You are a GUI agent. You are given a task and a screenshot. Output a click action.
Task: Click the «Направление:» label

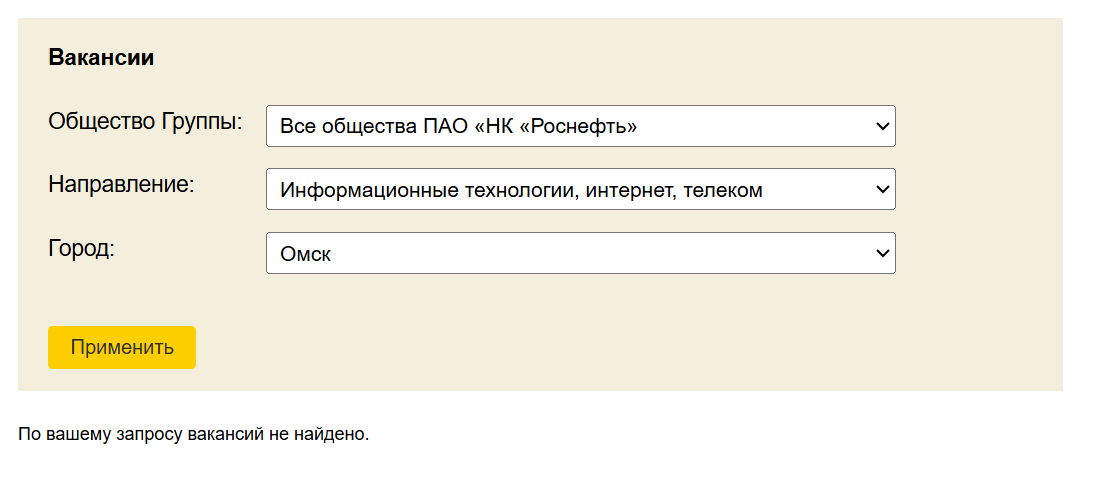(121, 185)
